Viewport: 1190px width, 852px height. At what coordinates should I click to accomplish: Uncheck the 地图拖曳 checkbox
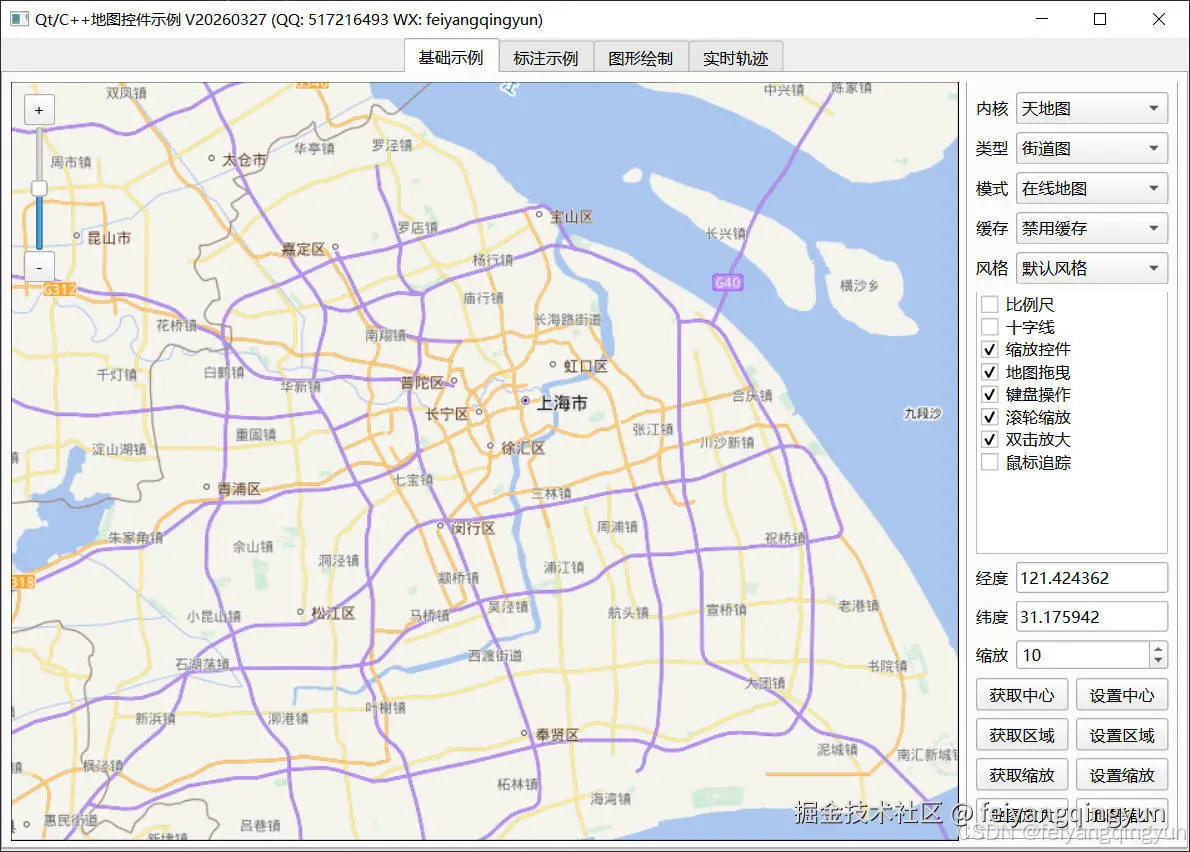pyautogui.click(x=989, y=372)
